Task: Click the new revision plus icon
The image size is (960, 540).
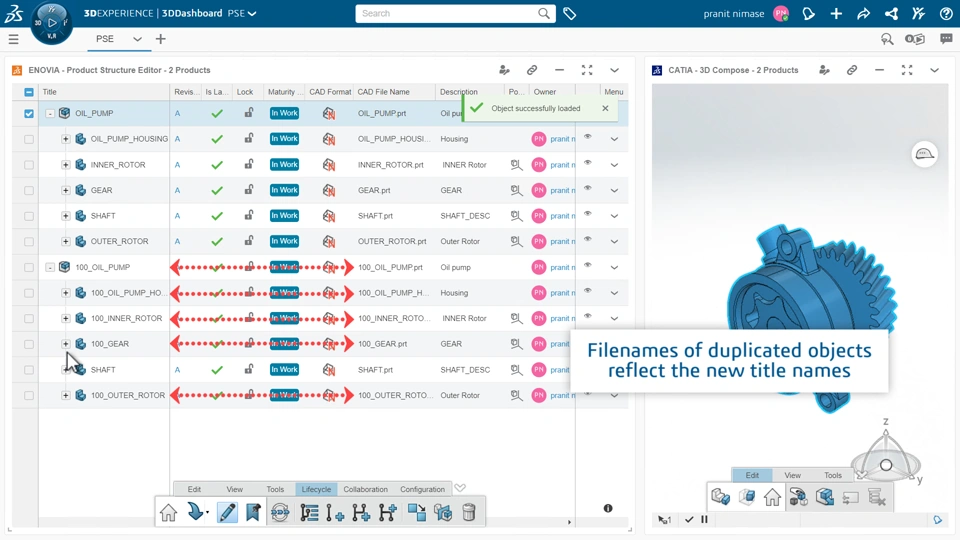Action: pyautogui.click(x=334, y=512)
